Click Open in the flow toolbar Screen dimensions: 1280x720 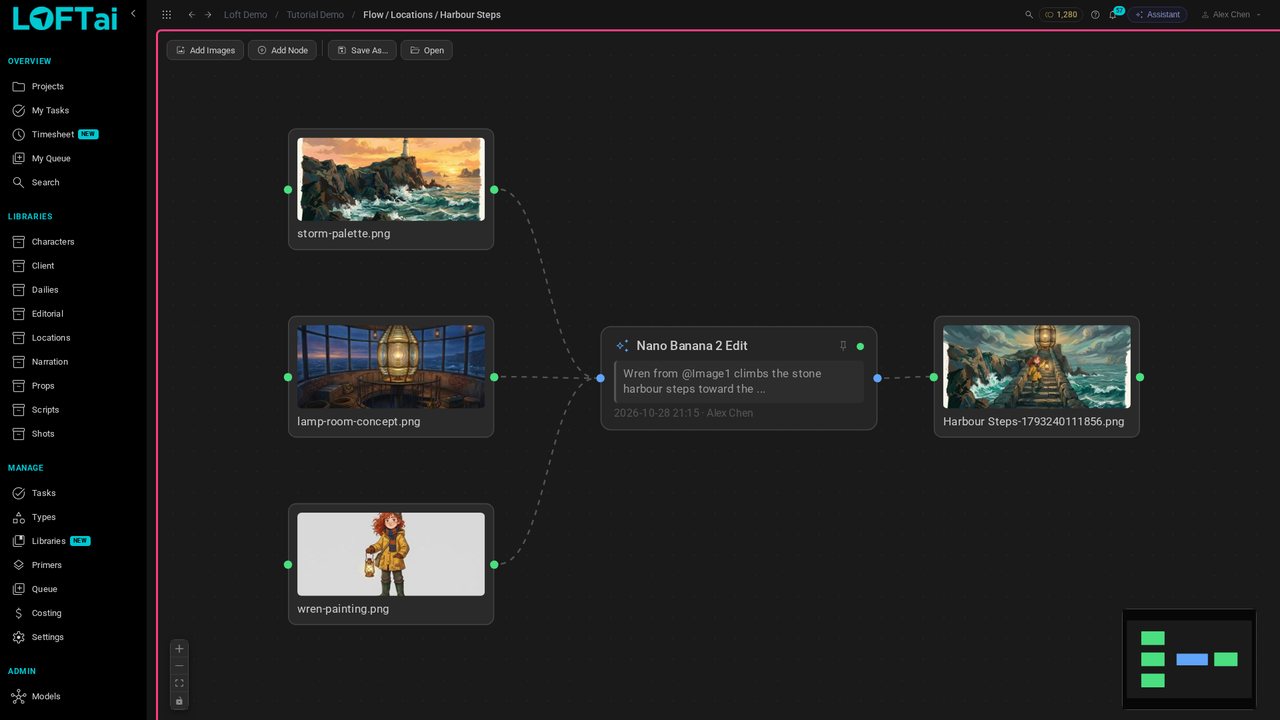point(427,50)
